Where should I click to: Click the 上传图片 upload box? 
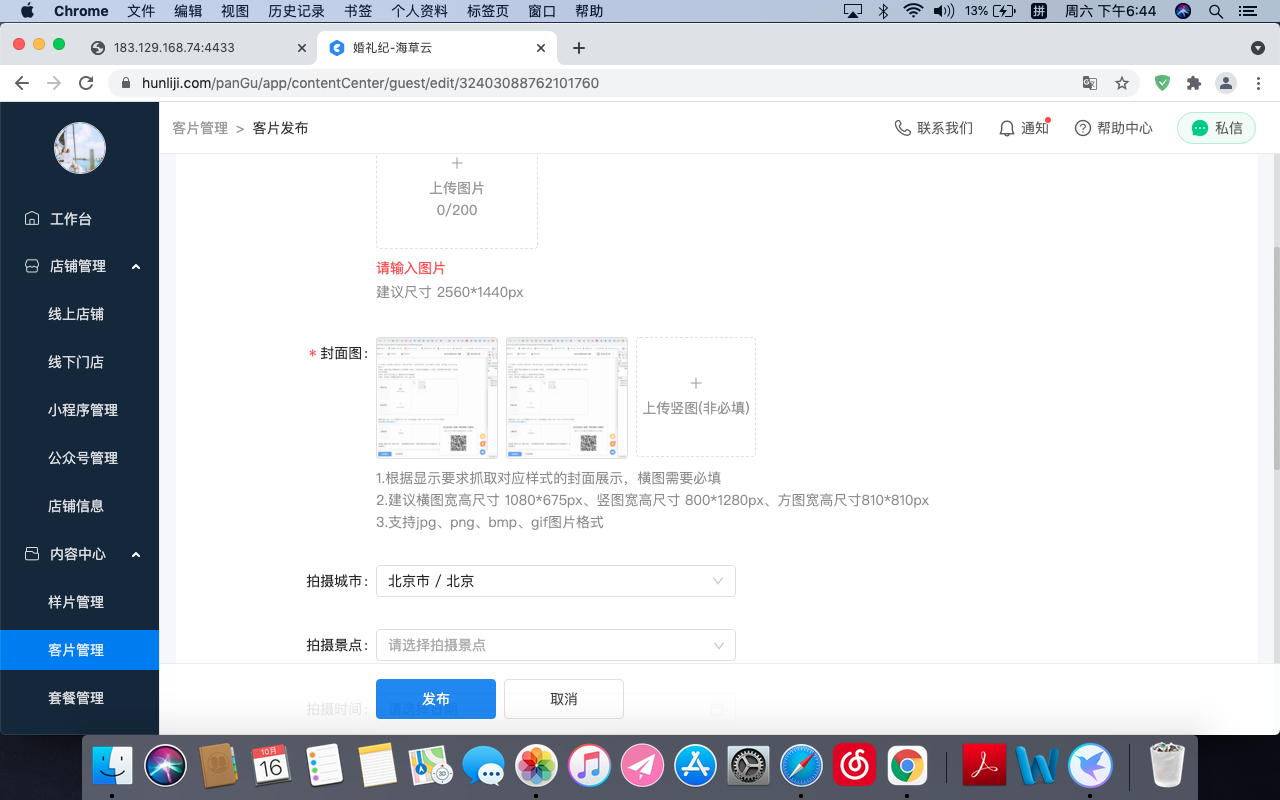point(457,200)
